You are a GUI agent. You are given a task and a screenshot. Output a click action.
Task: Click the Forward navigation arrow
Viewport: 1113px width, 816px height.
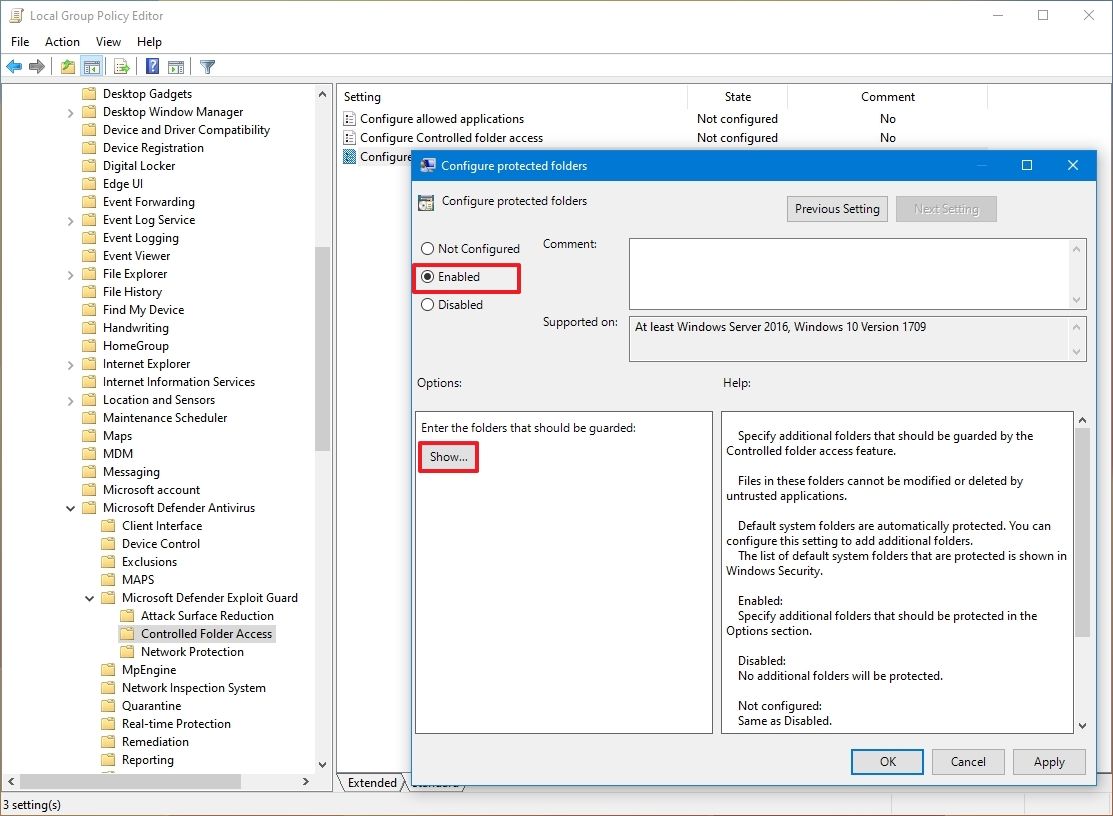point(37,66)
